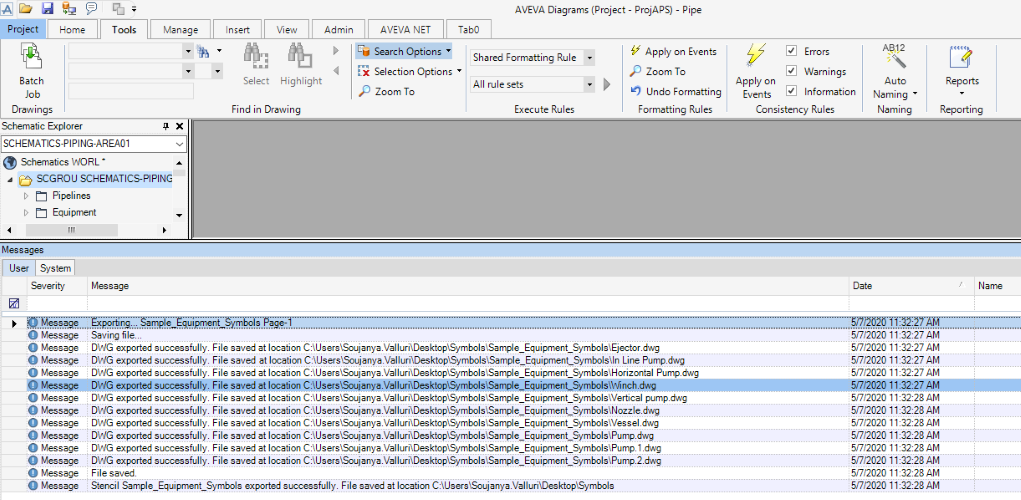The height and width of the screenshot is (500, 1021).
Task: Click the Batch Job icon
Action: [31, 56]
